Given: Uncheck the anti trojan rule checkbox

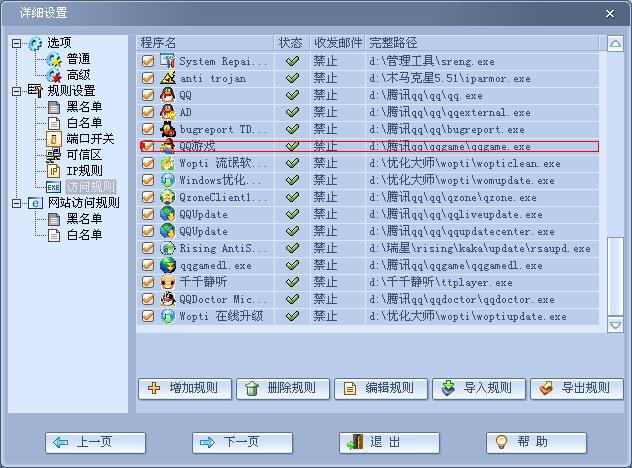Looking at the screenshot, I should click(148, 78).
